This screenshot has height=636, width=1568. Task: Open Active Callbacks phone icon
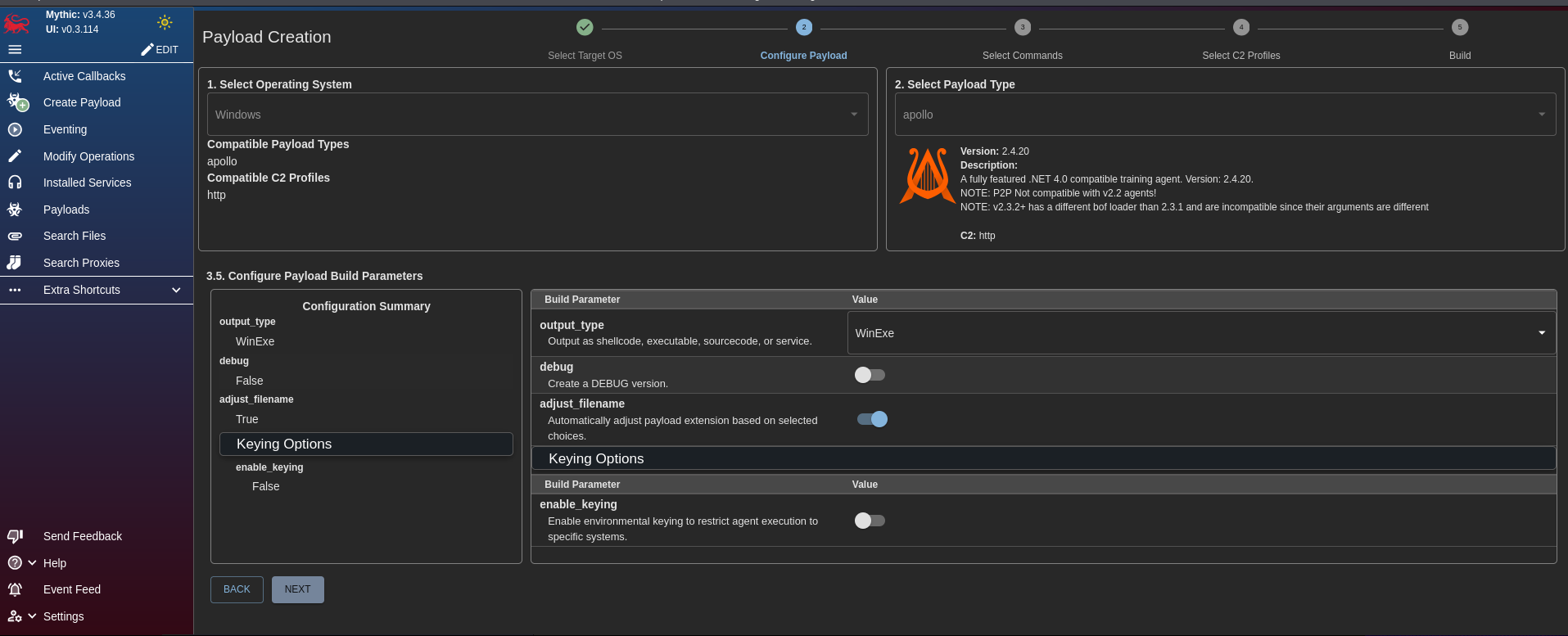[15, 76]
